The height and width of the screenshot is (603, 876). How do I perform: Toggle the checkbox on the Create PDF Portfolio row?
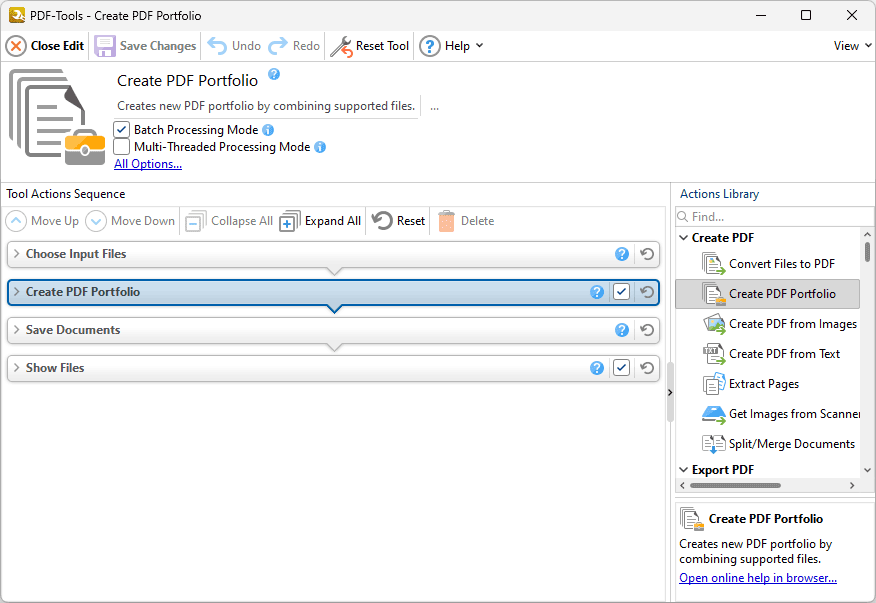pyautogui.click(x=621, y=292)
